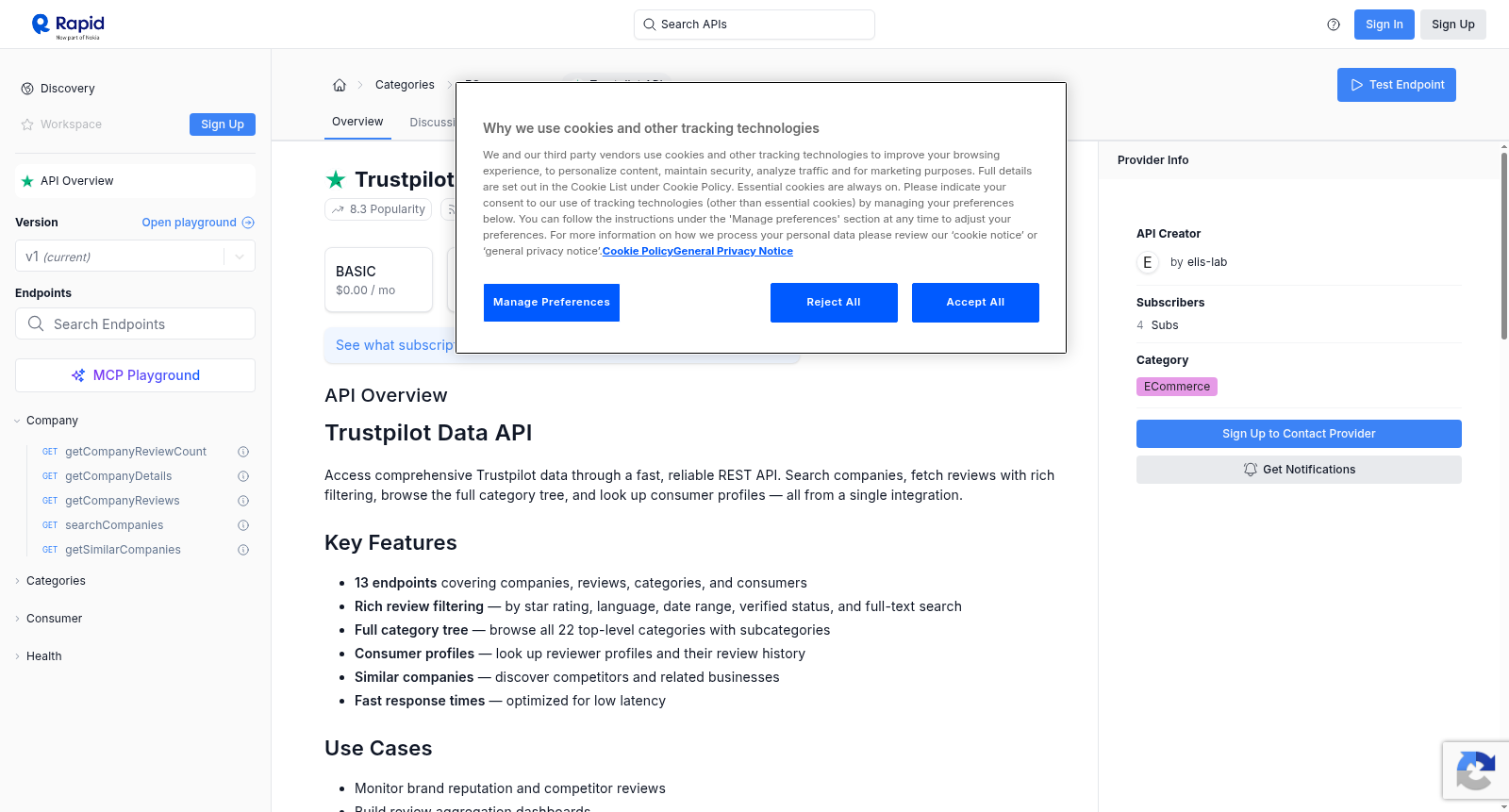The image size is (1509, 812).
Task: Click the Sign In button
Action: [1384, 25]
